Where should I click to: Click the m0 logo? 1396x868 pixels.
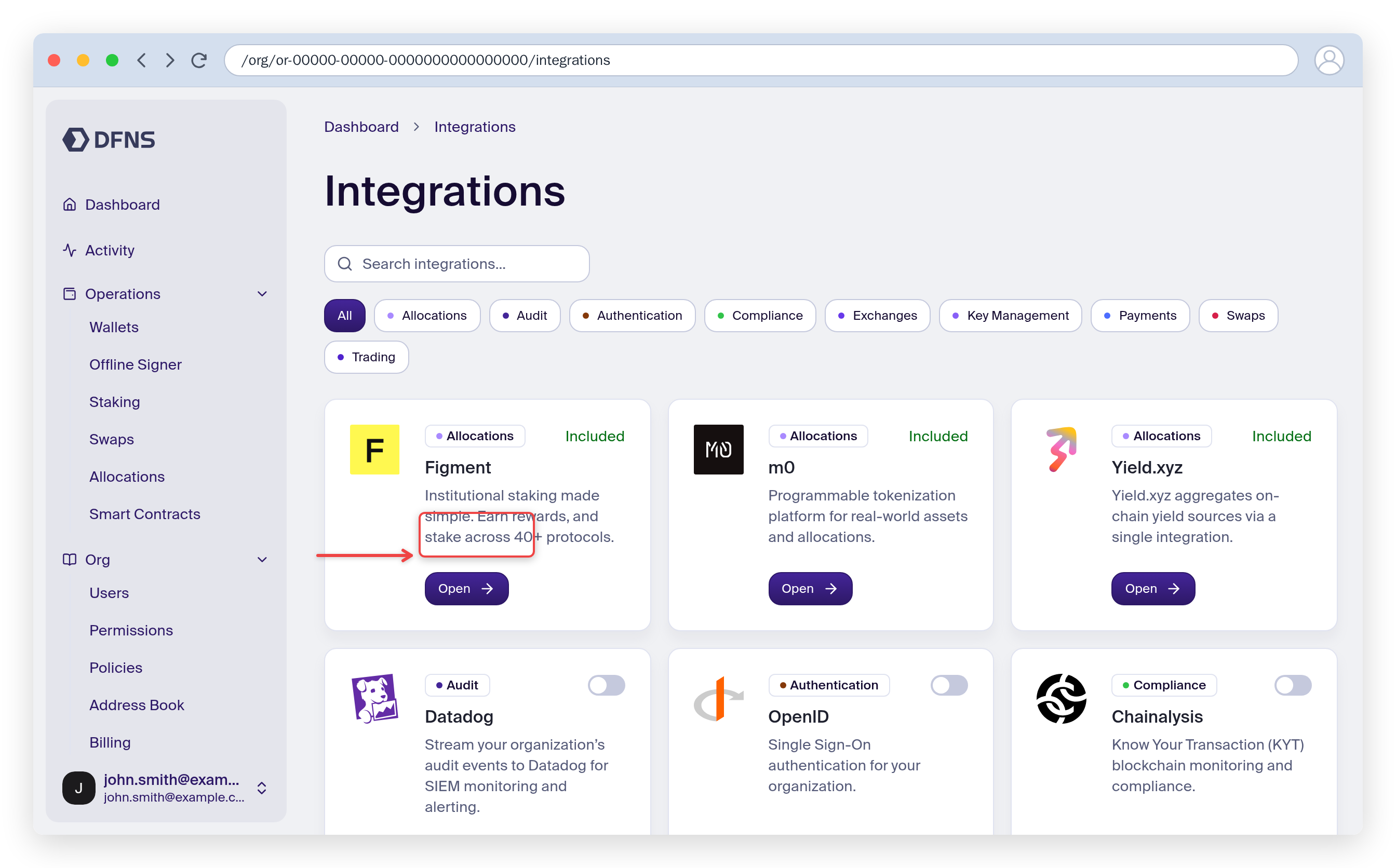click(718, 450)
